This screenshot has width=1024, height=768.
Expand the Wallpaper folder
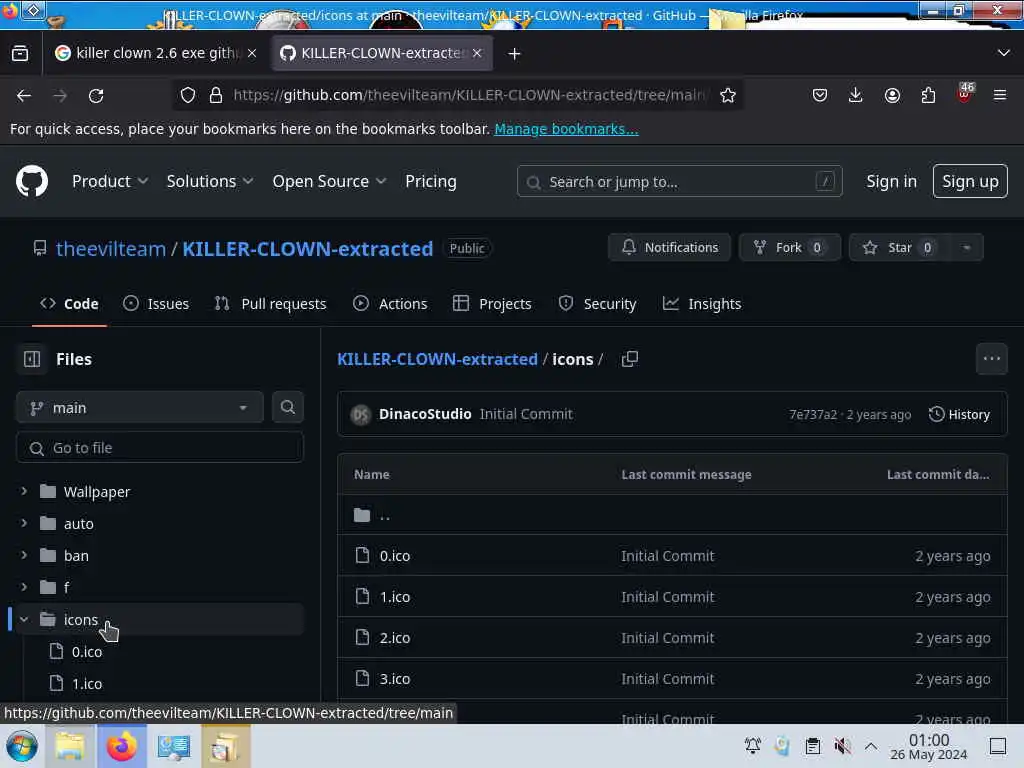coord(24,491)
